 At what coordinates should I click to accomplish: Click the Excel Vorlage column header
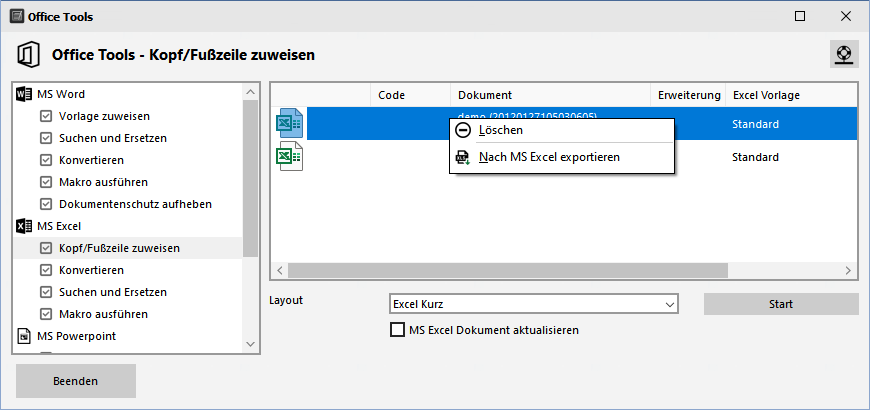pos(792,95)
